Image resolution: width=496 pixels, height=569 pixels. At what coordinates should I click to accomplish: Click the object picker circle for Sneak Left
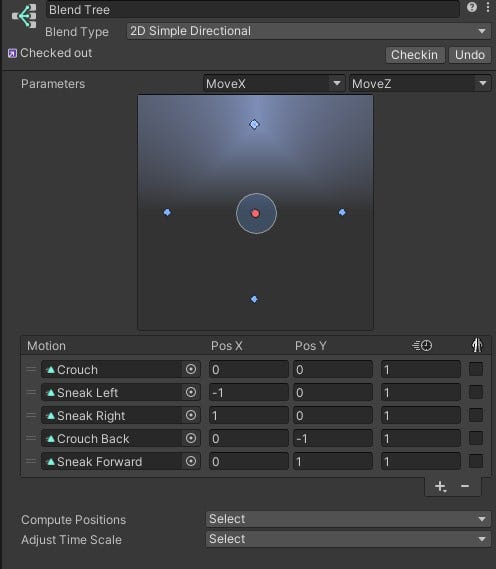pos(191,392)
